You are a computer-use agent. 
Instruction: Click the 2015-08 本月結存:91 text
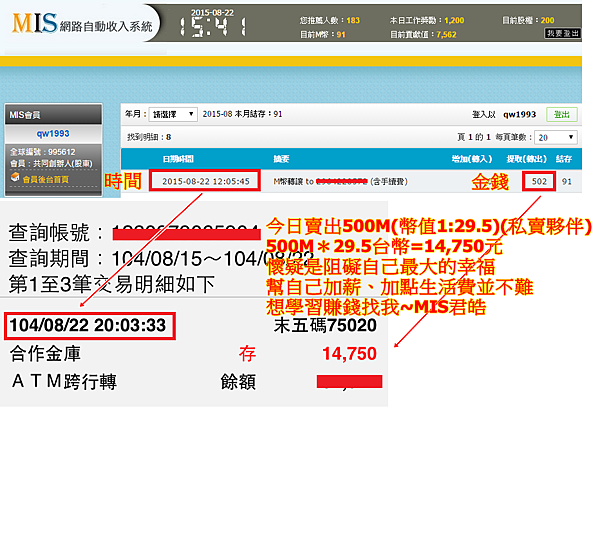(x=242, y=114)
